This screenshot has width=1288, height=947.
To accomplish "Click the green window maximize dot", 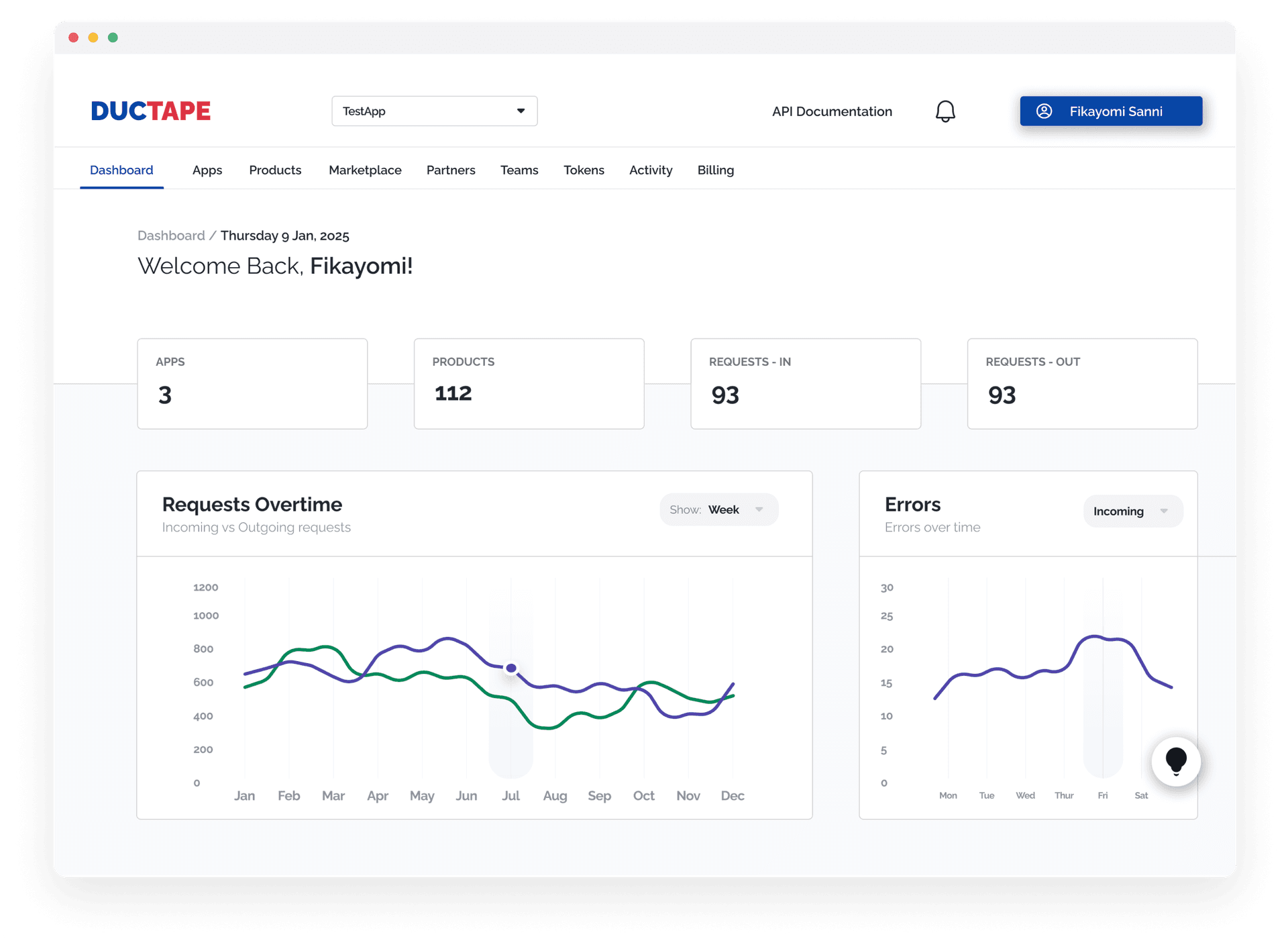I will tap(113, 38).
